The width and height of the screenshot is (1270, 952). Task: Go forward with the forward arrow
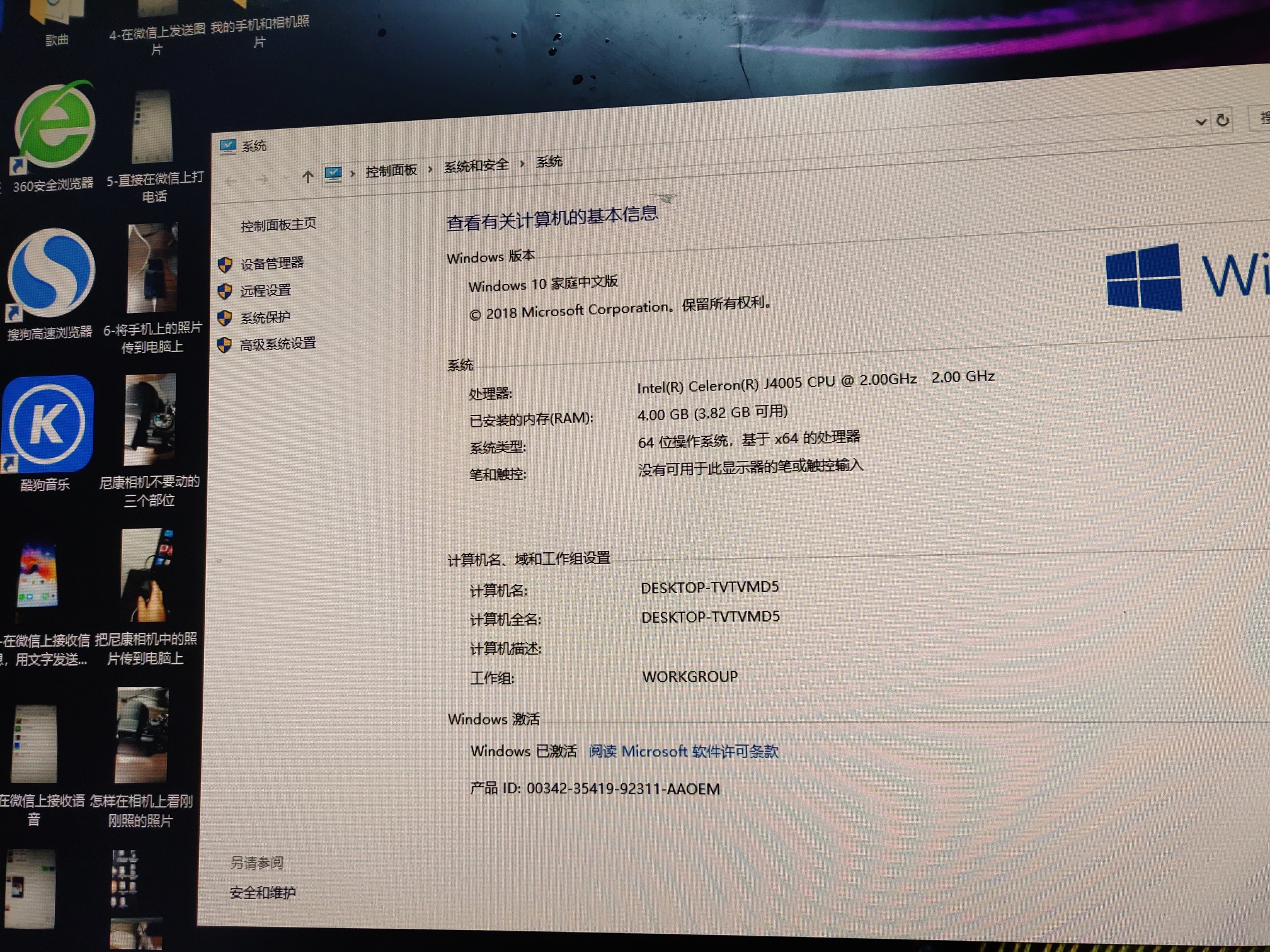(x=261, y=180)
